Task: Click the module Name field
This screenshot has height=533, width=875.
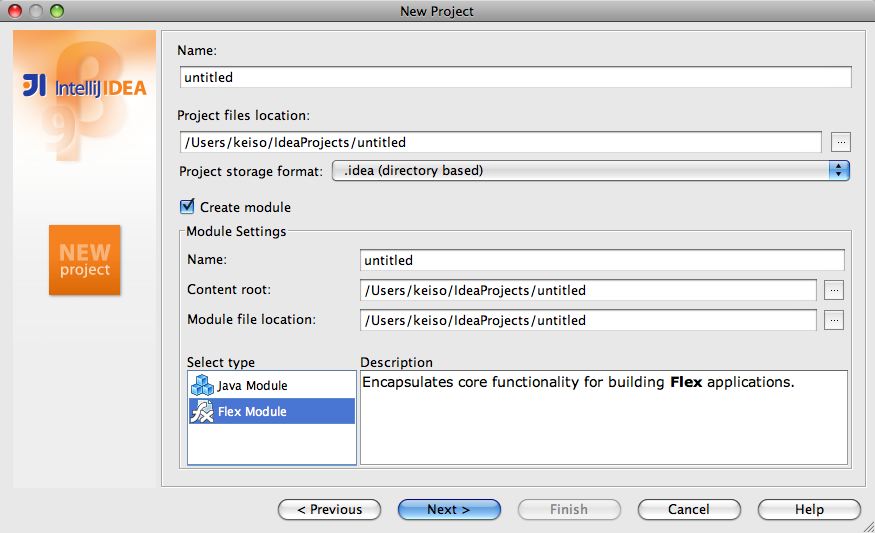Action: click(x=602, y=260)
